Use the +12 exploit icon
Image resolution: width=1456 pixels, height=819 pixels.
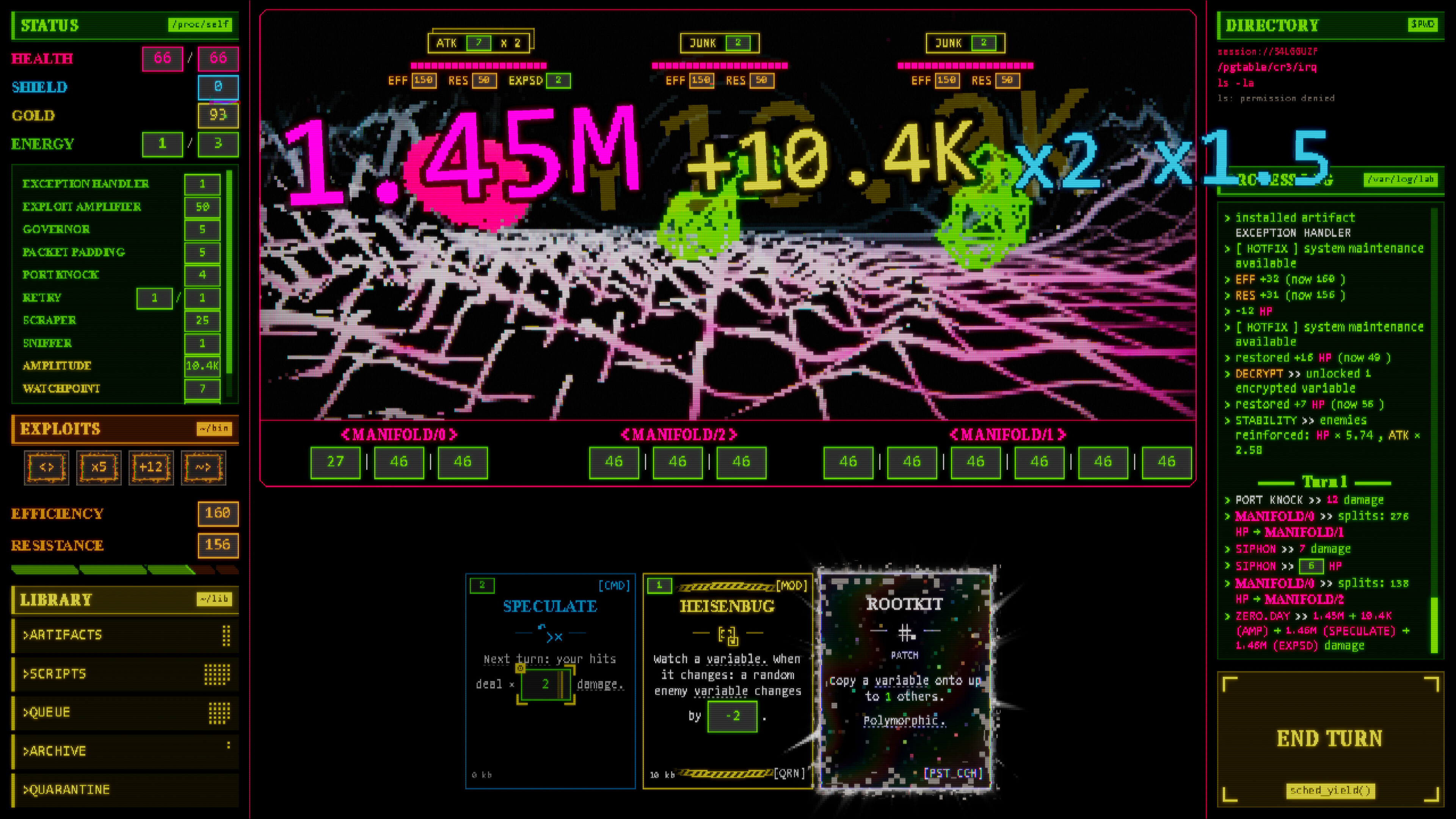151,468
